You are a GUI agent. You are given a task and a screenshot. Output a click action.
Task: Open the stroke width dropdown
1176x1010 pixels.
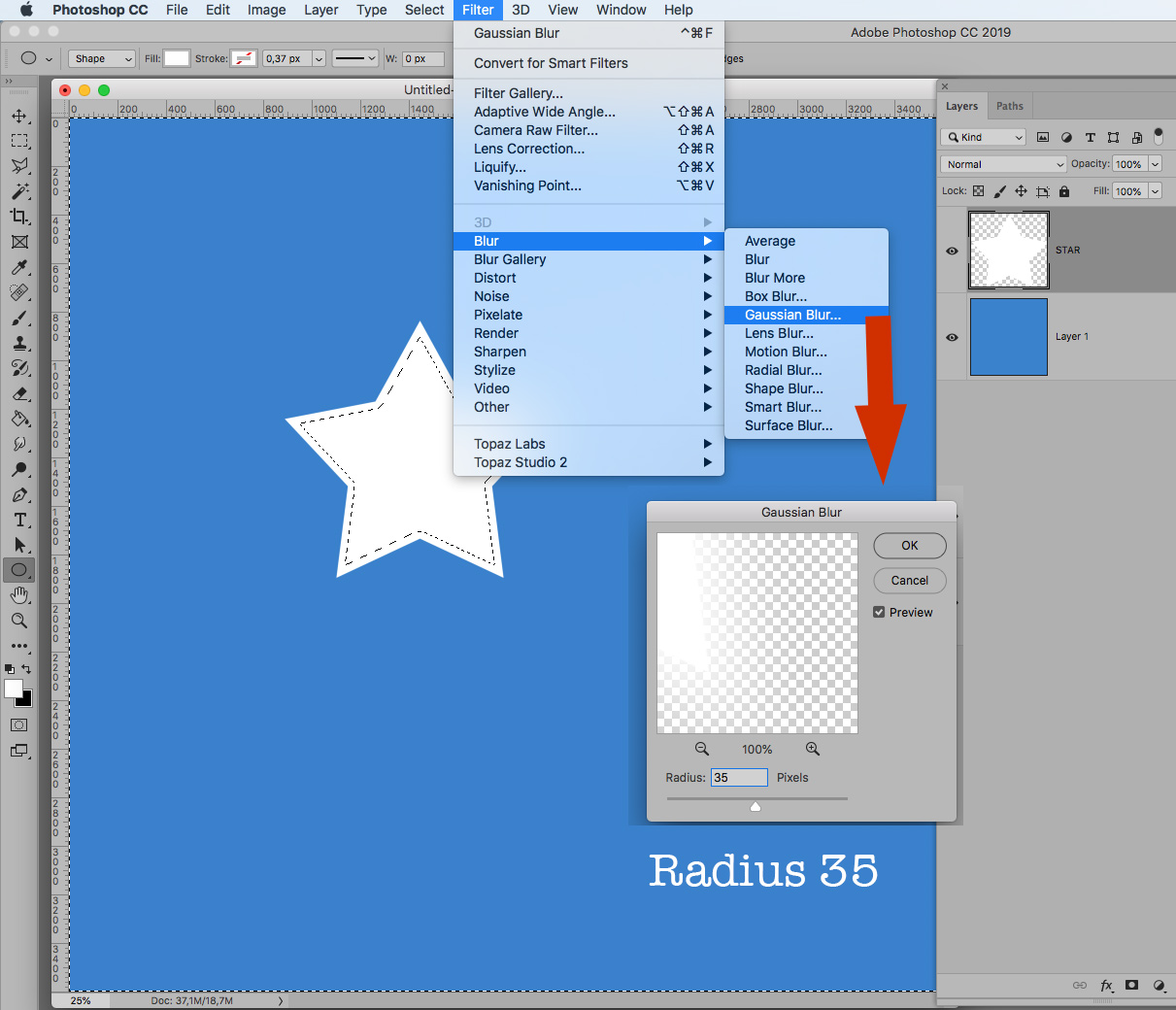click(319, 58)
